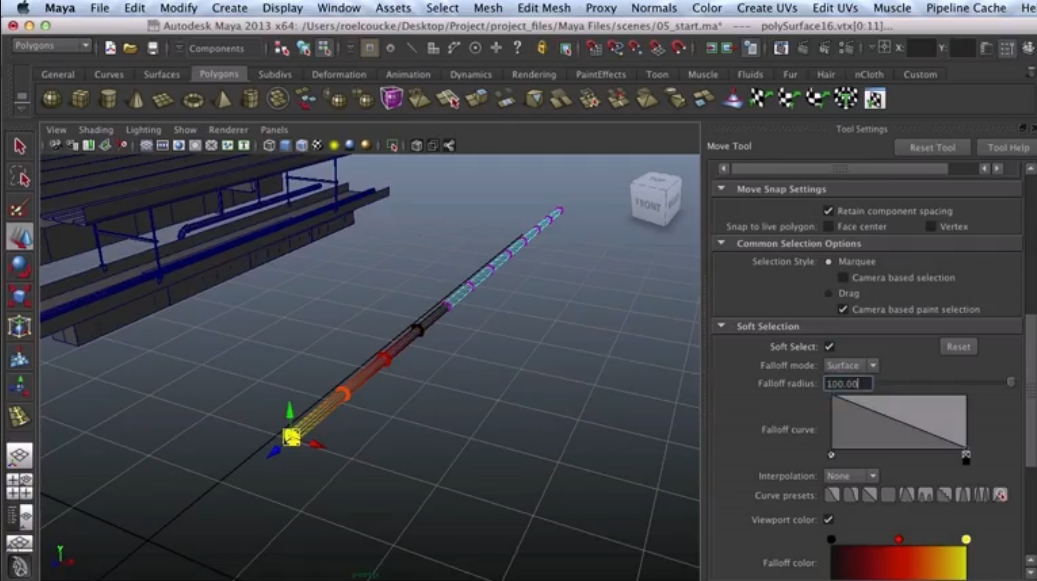Open selection mask dropdown beside Components
1037x581 pixels.
pos(179,48)
